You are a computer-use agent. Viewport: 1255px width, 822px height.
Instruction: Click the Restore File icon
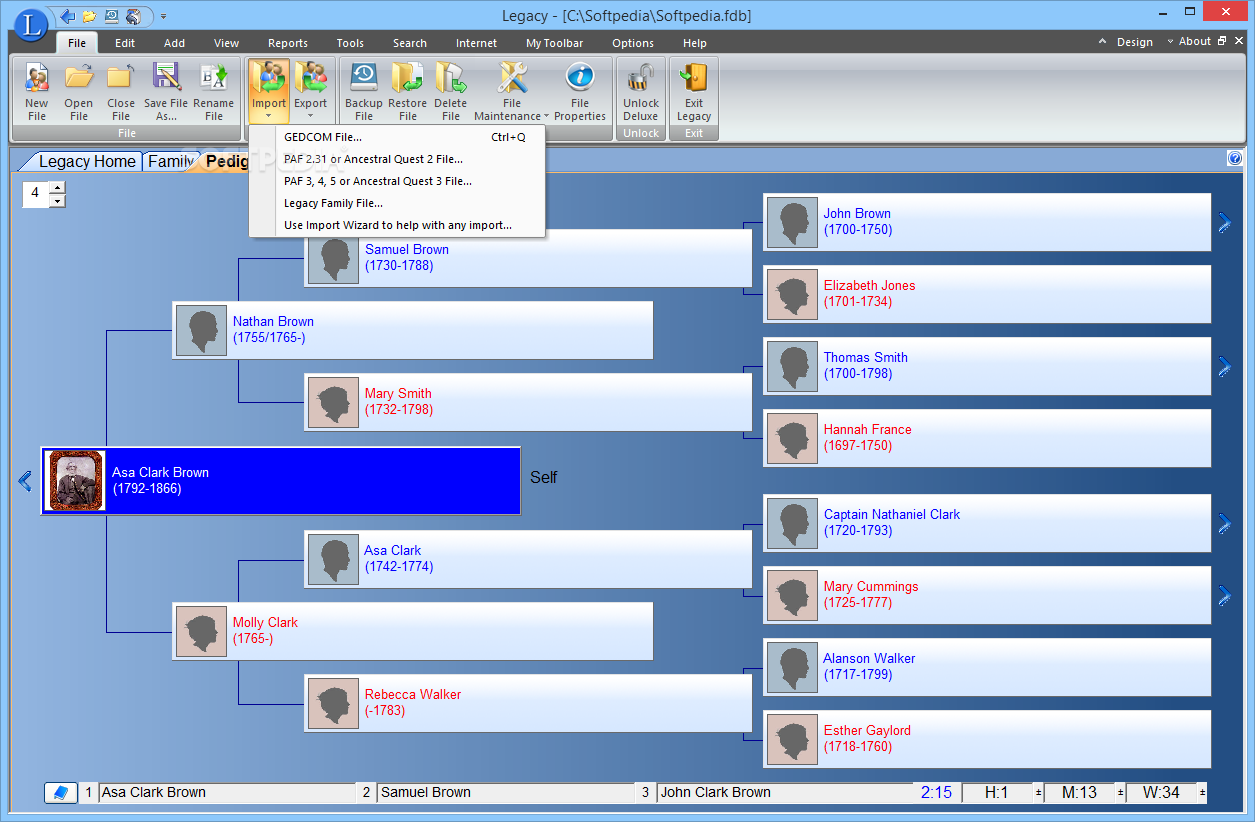tap(407, 78)
